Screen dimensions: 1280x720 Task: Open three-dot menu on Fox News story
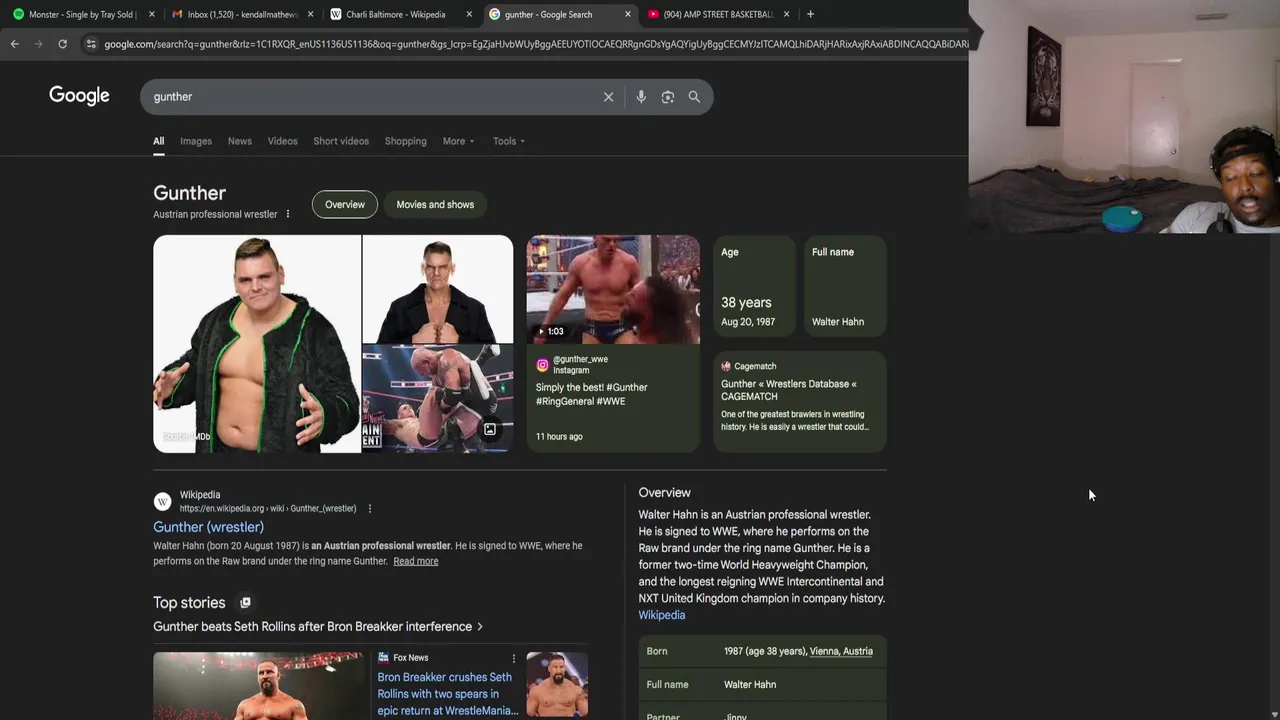click(x=514, y=658)
